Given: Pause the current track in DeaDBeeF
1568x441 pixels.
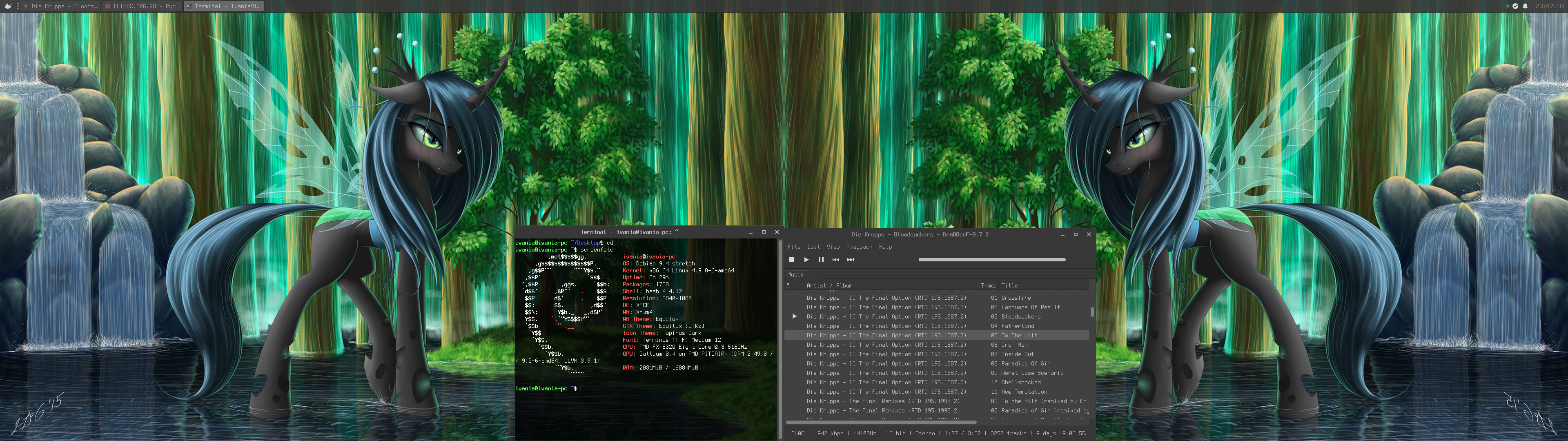Looking at the screenshot, I should pos(820,259).
